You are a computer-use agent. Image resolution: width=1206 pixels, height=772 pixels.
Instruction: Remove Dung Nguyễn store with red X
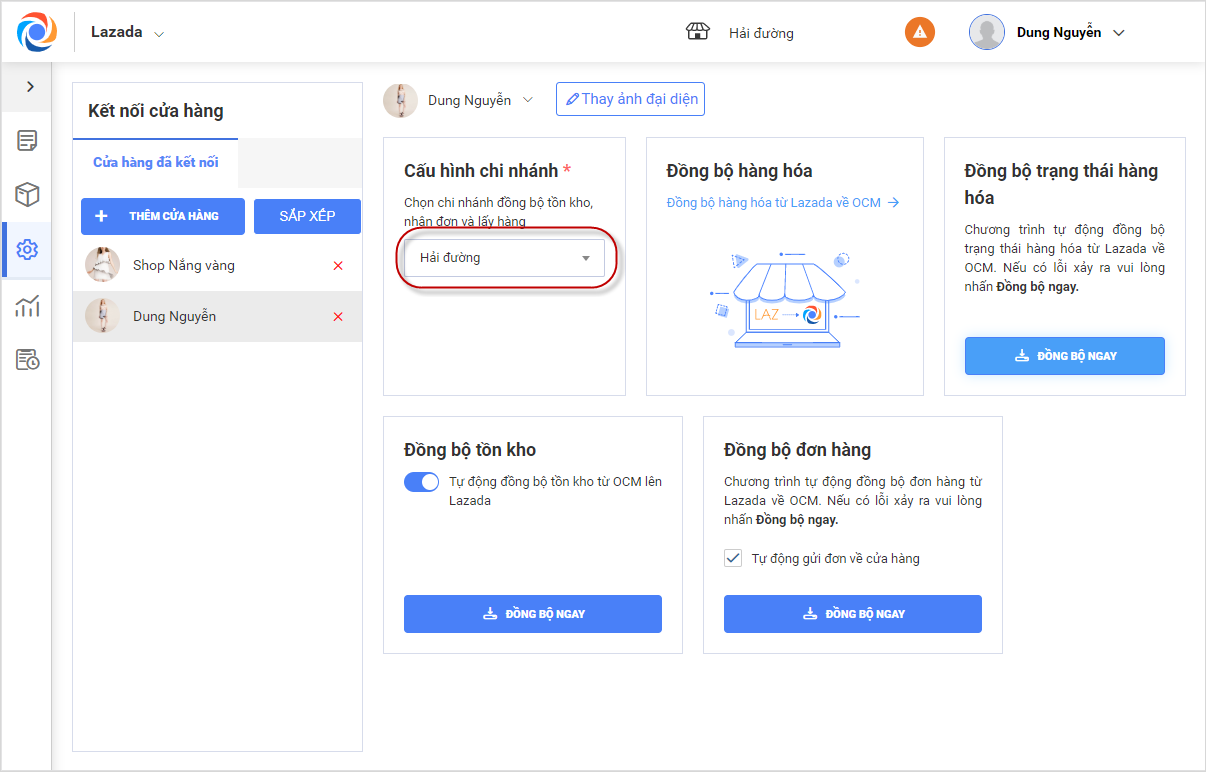click(x=338, y=317)
